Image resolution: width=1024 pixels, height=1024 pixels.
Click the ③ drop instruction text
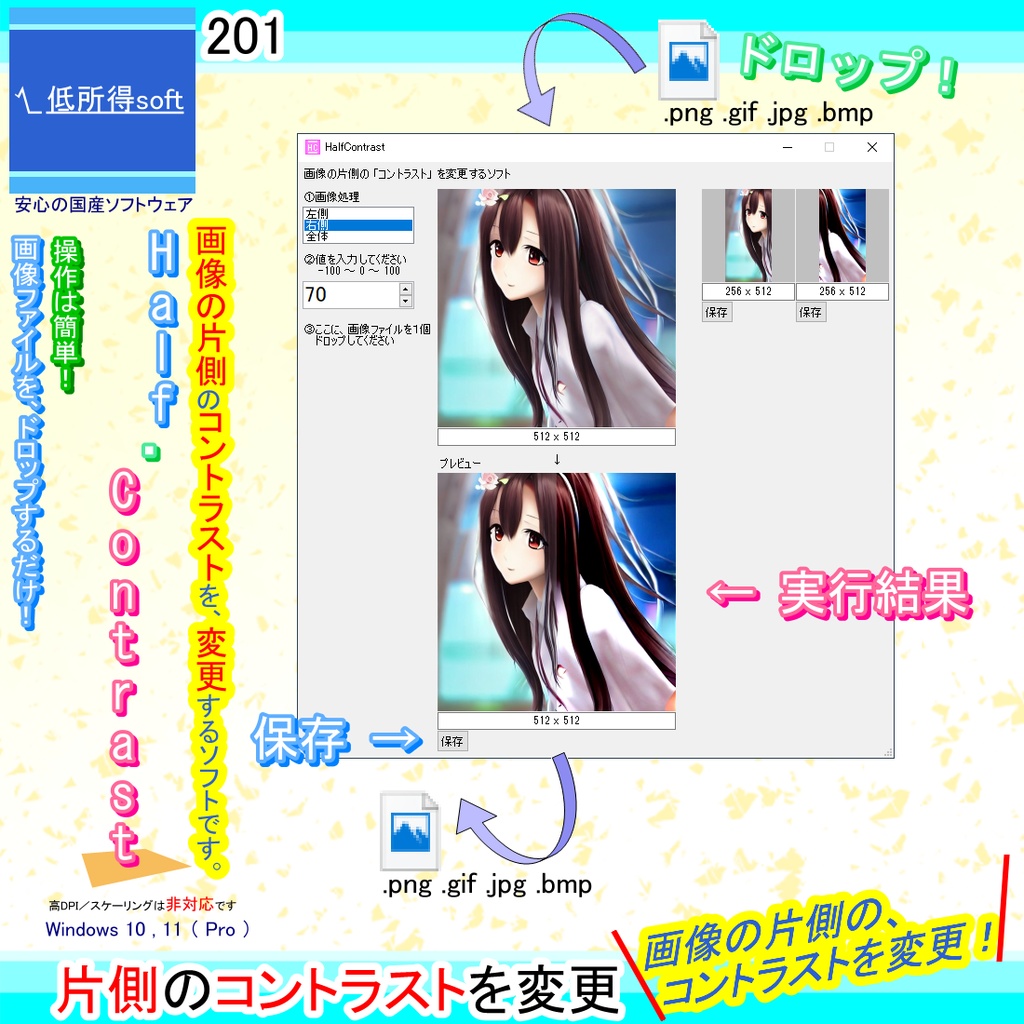coord(366,334)
